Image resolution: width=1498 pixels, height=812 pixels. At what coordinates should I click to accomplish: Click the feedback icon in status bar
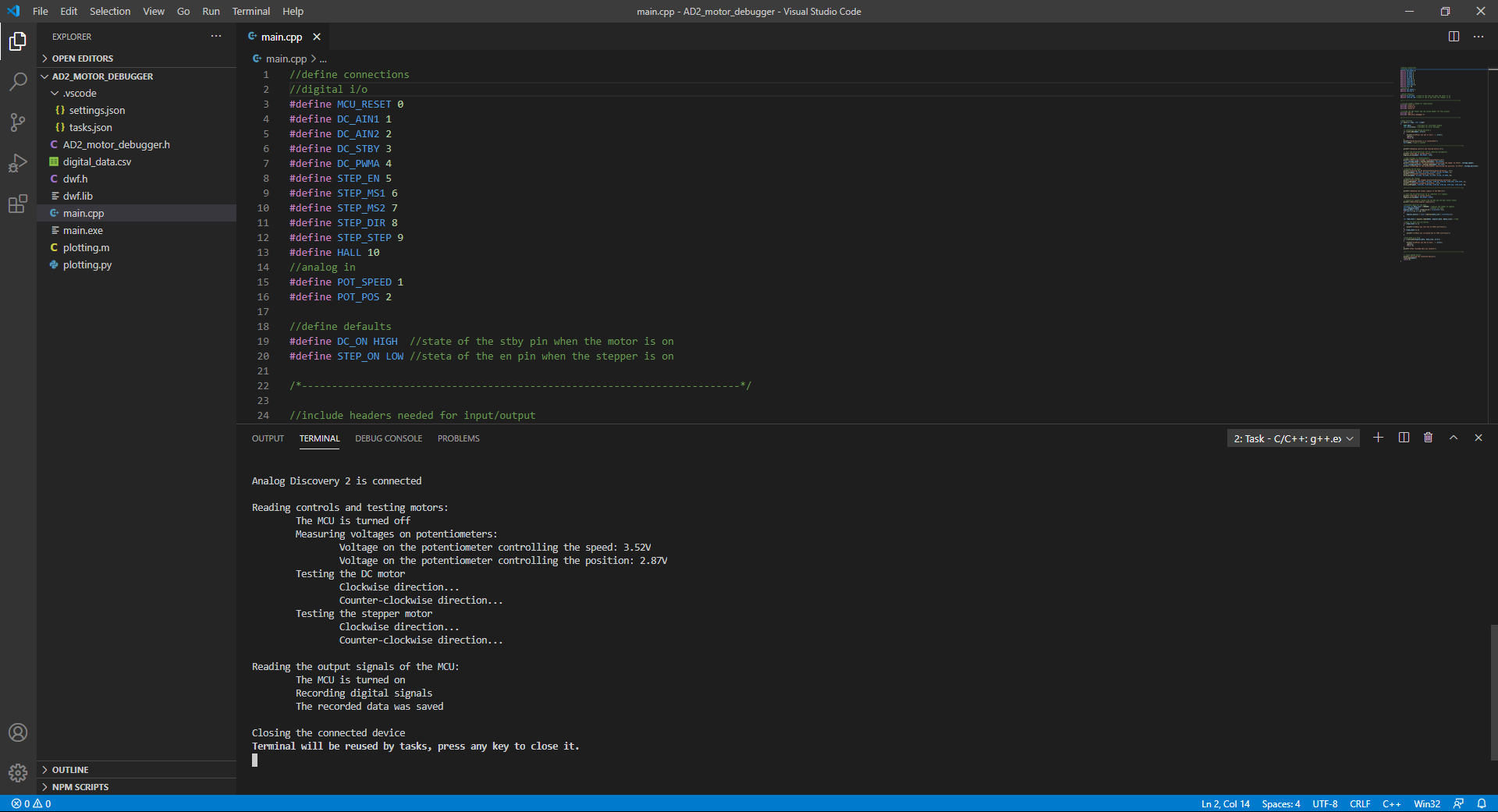pyautogui.click(x=1458, y=803)
